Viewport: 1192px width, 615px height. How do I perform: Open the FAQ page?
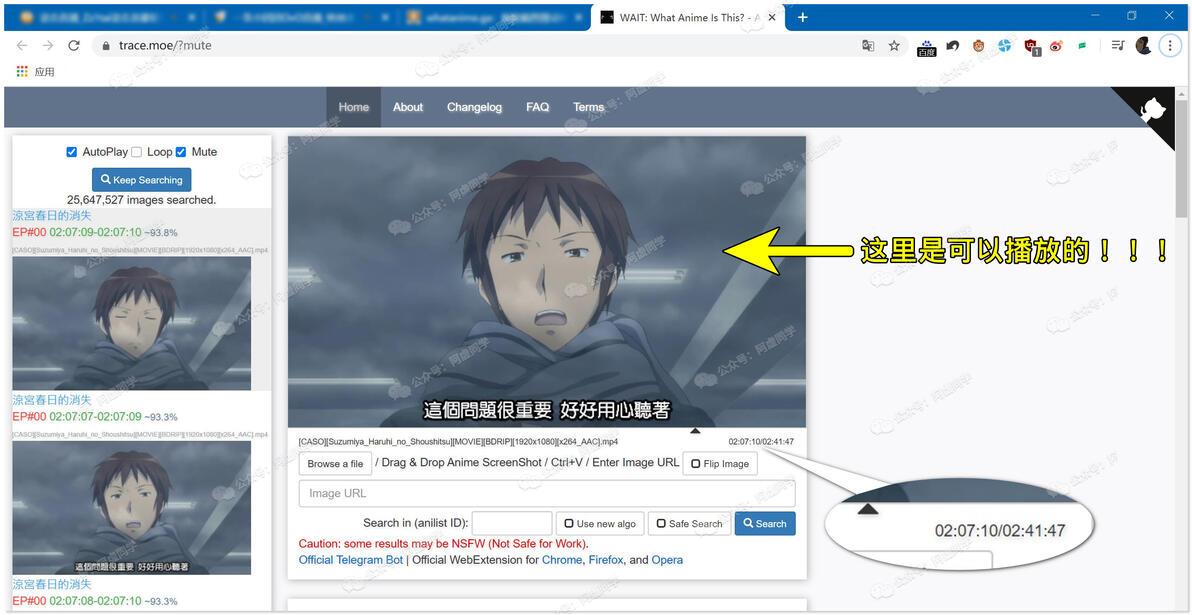pos(537,107)
